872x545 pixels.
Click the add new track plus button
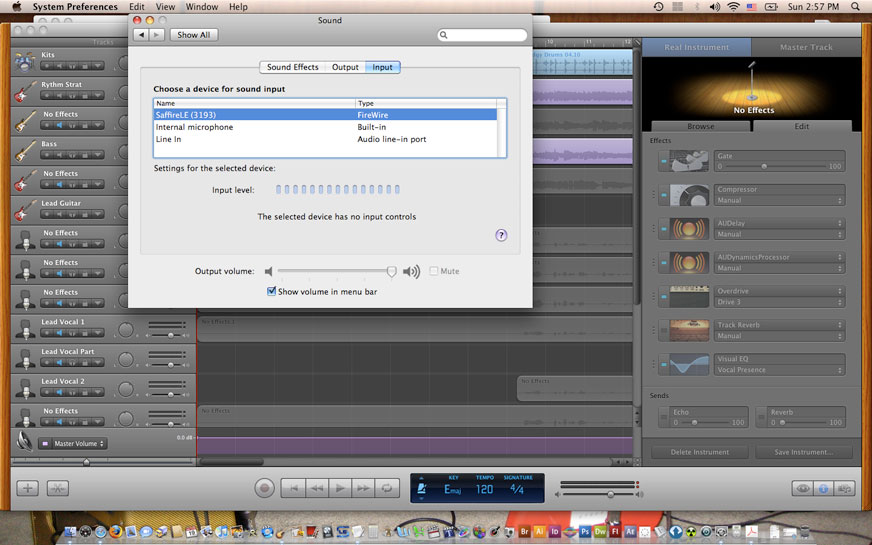[x=28, y=488]
